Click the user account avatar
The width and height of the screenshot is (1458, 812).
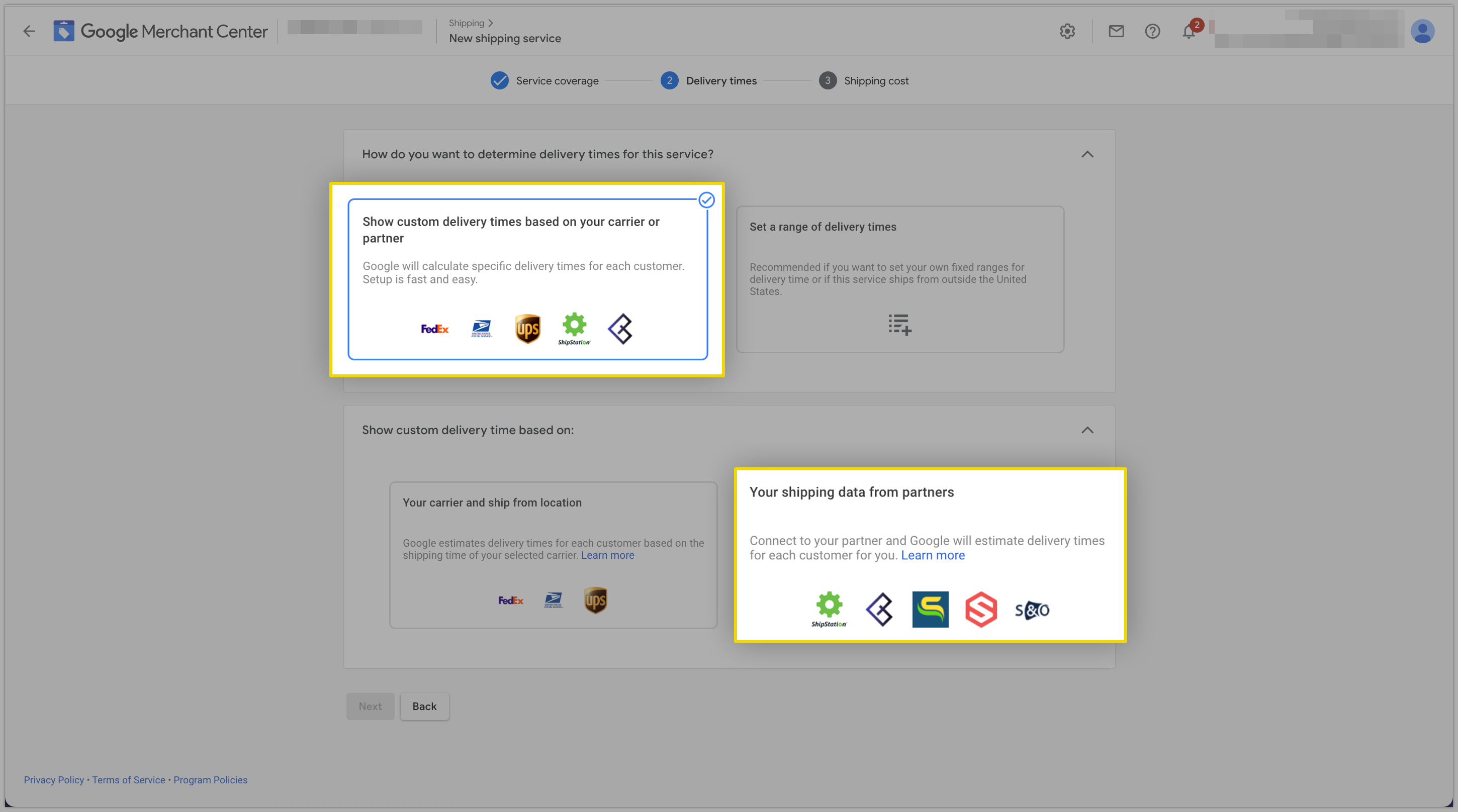tap(1422, 31)
